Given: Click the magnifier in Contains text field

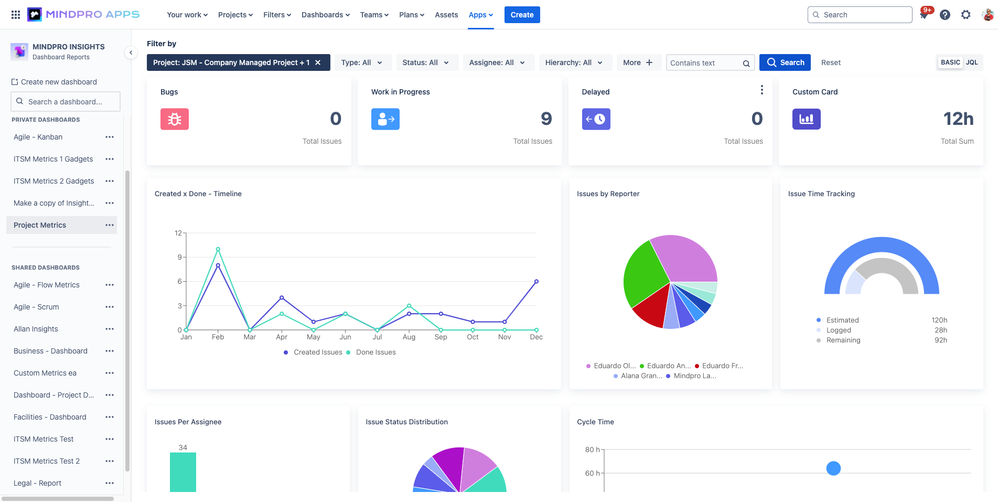Looking at the screenshot, I should coord(746,63).
